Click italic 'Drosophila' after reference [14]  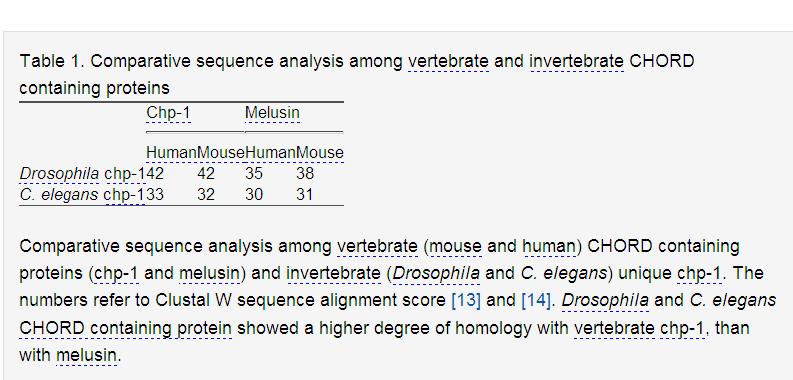[x=605, y=301]
